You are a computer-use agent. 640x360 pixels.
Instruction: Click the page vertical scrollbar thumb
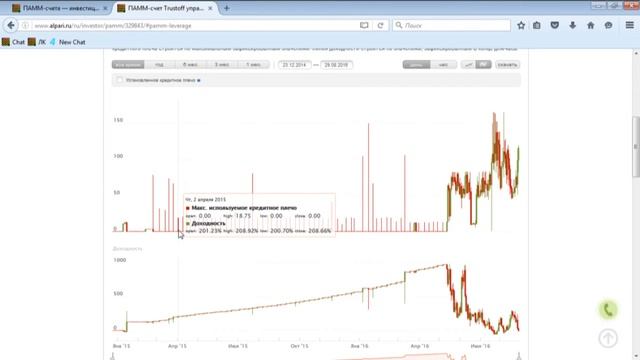click(x=636, y=147)
